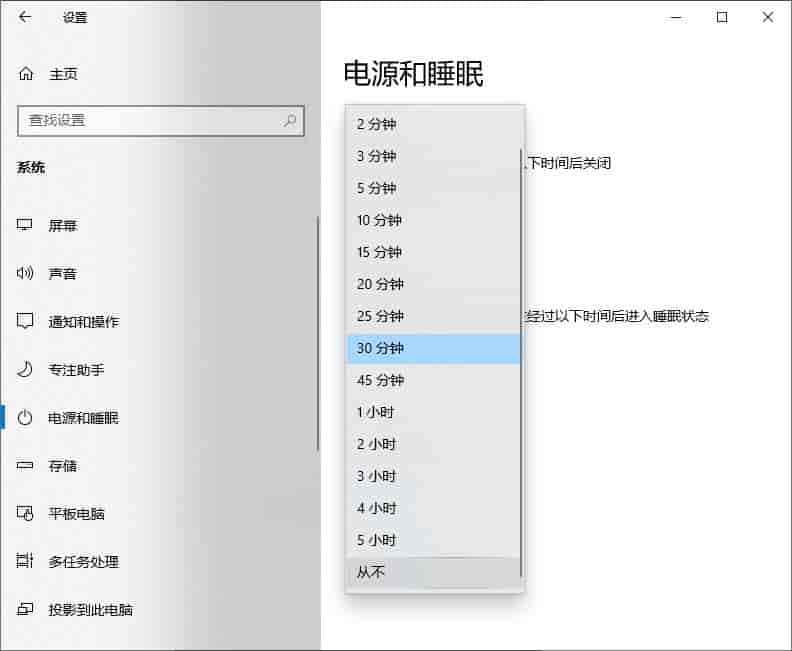Choose 10 分钟 option
Image resolution: width=792 pixels, height=651 pixels.
coord(433,220)
